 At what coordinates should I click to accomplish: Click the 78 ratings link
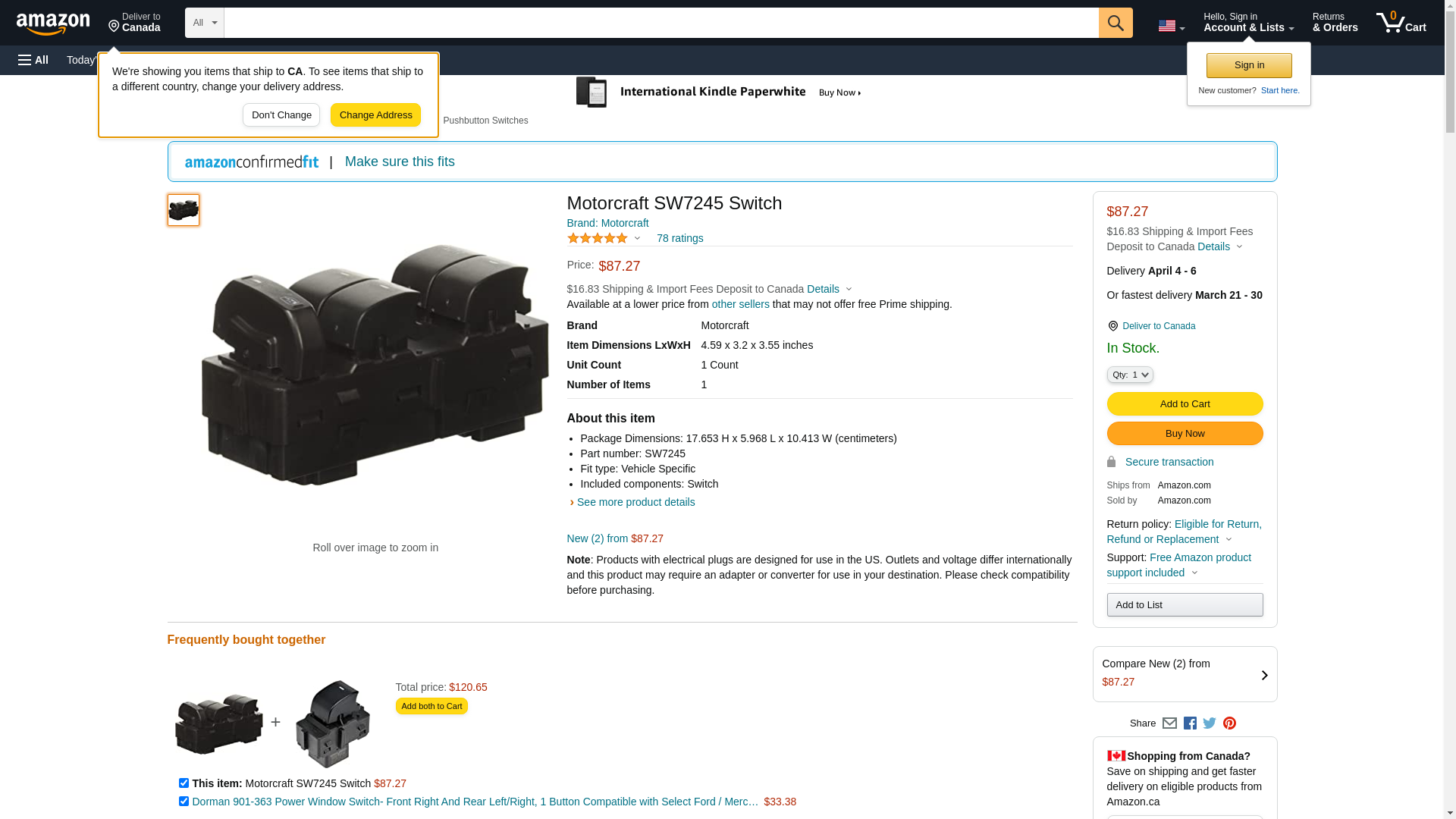(x=679, y=238)
